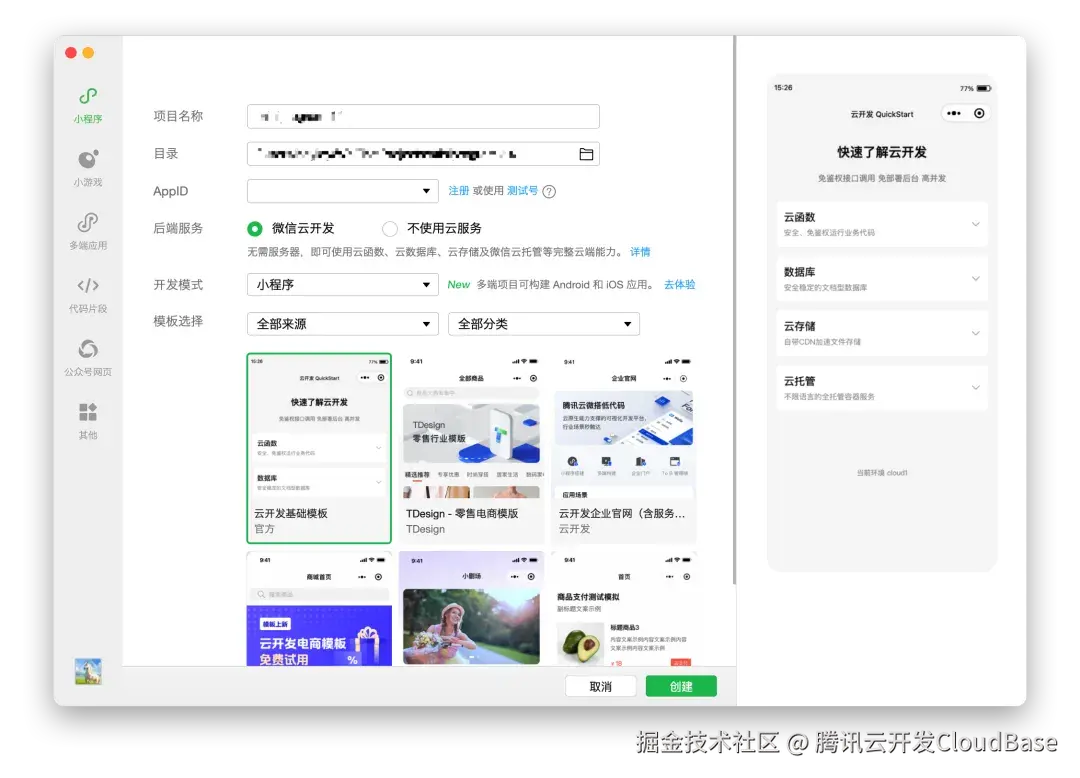Viewport: 1080px width, 778px height.
Task: Open the AppID dropdown
Action: tap(342, 190)
